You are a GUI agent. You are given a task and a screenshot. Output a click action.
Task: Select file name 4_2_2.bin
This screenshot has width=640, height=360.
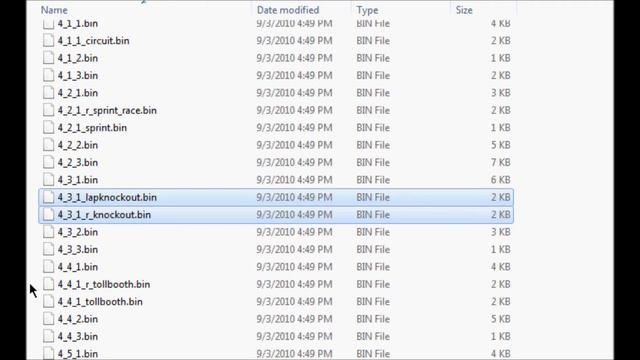point(78,145)
